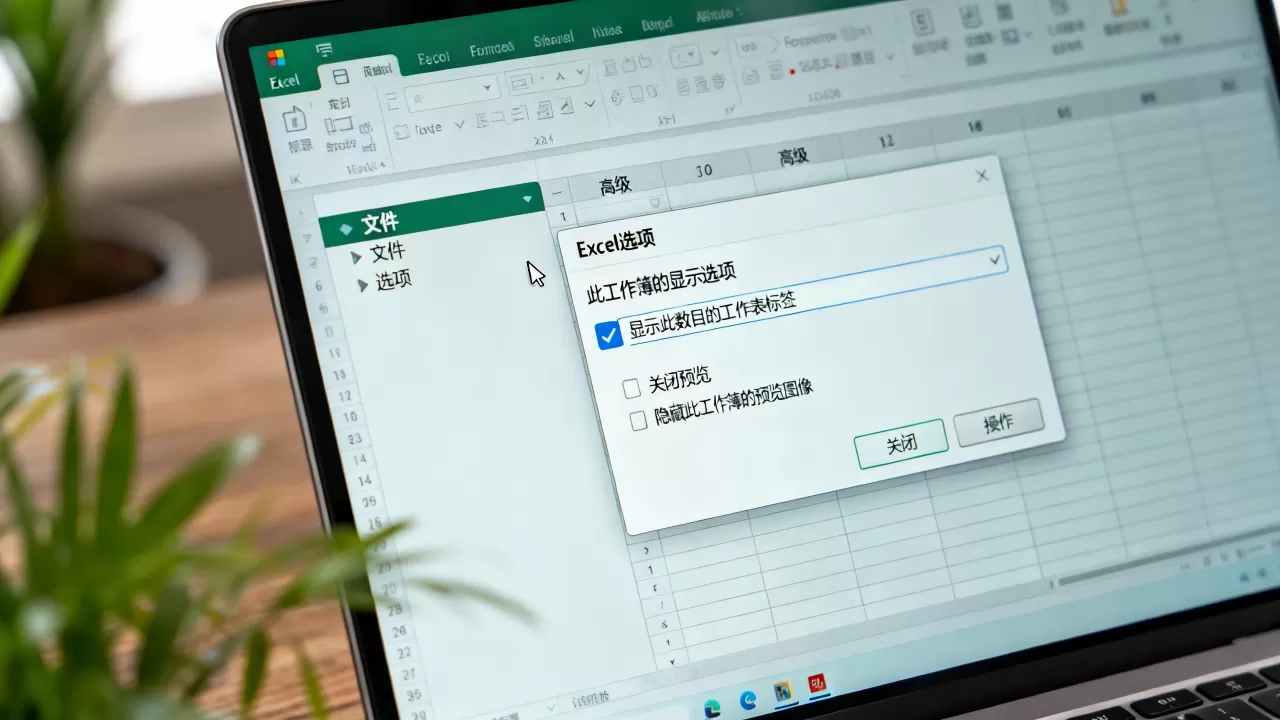The width and height of the screenshot is (1280, 720).
Task: Open the green 文件 header dropdown arrow
Action: pyautogui.click(x=527, y=200)
